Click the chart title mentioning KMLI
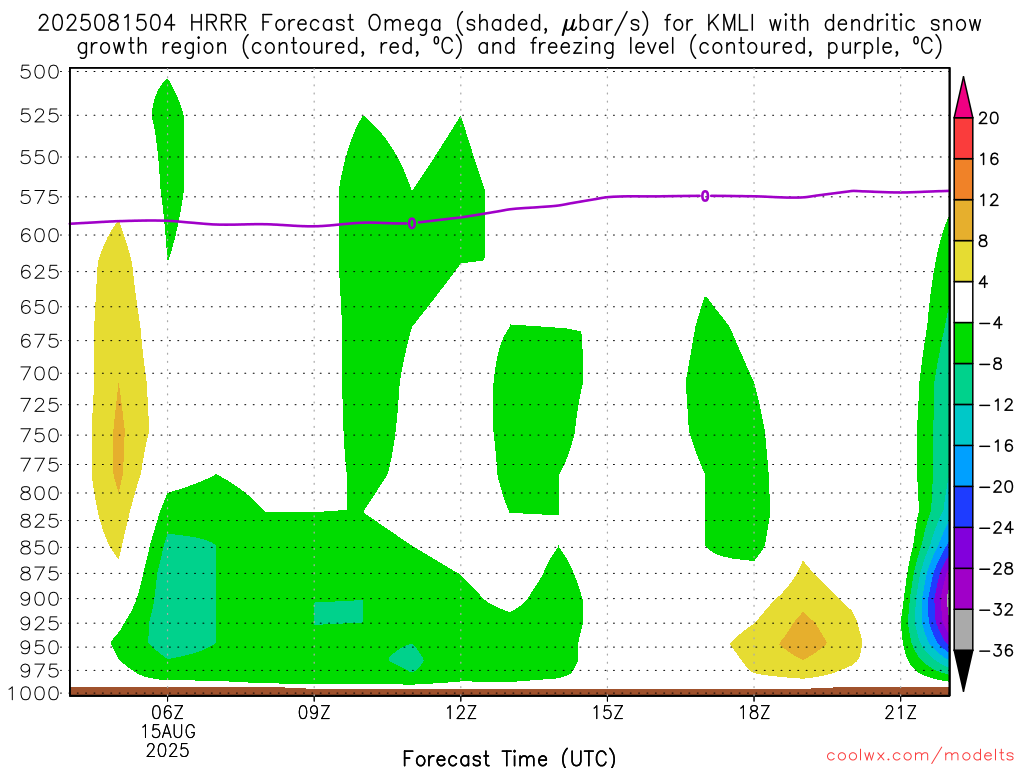Viewport: 1024px width, 768px height. pyautogui.click(x=509, y=35)
